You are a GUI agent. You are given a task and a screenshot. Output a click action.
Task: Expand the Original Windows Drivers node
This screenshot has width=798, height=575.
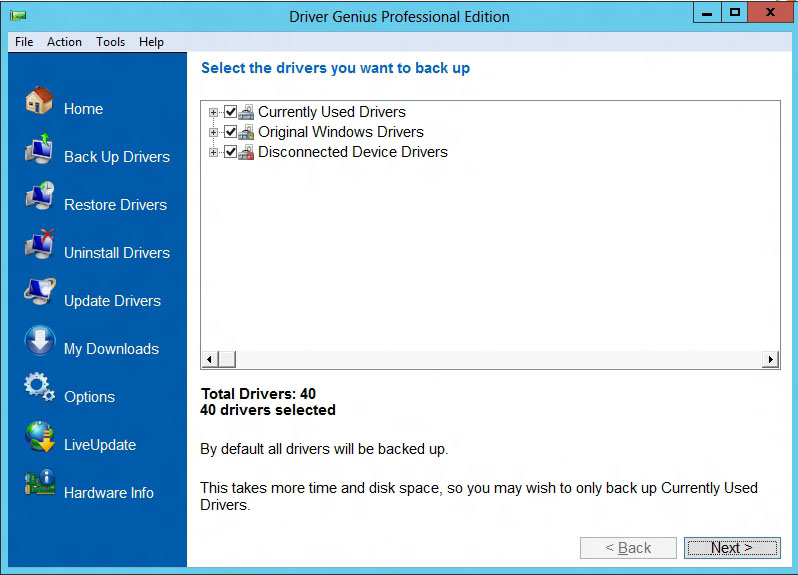click(213, 132)
